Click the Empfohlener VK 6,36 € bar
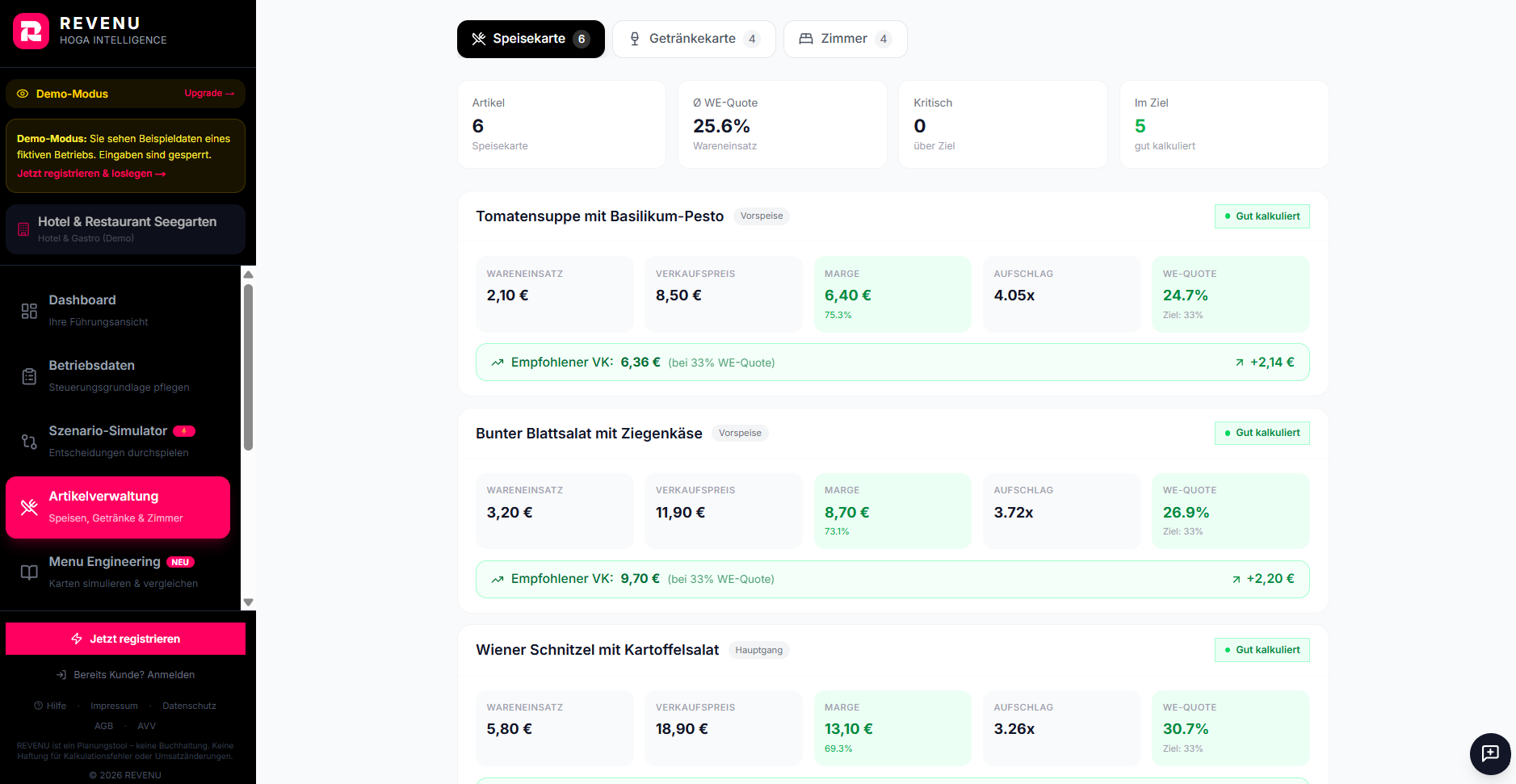 892,363
